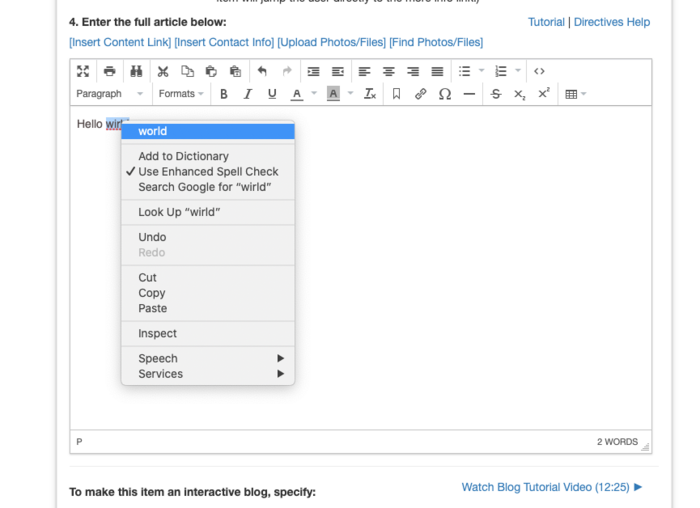
Task: Click the editor resize handle
Action: [646, 447]
